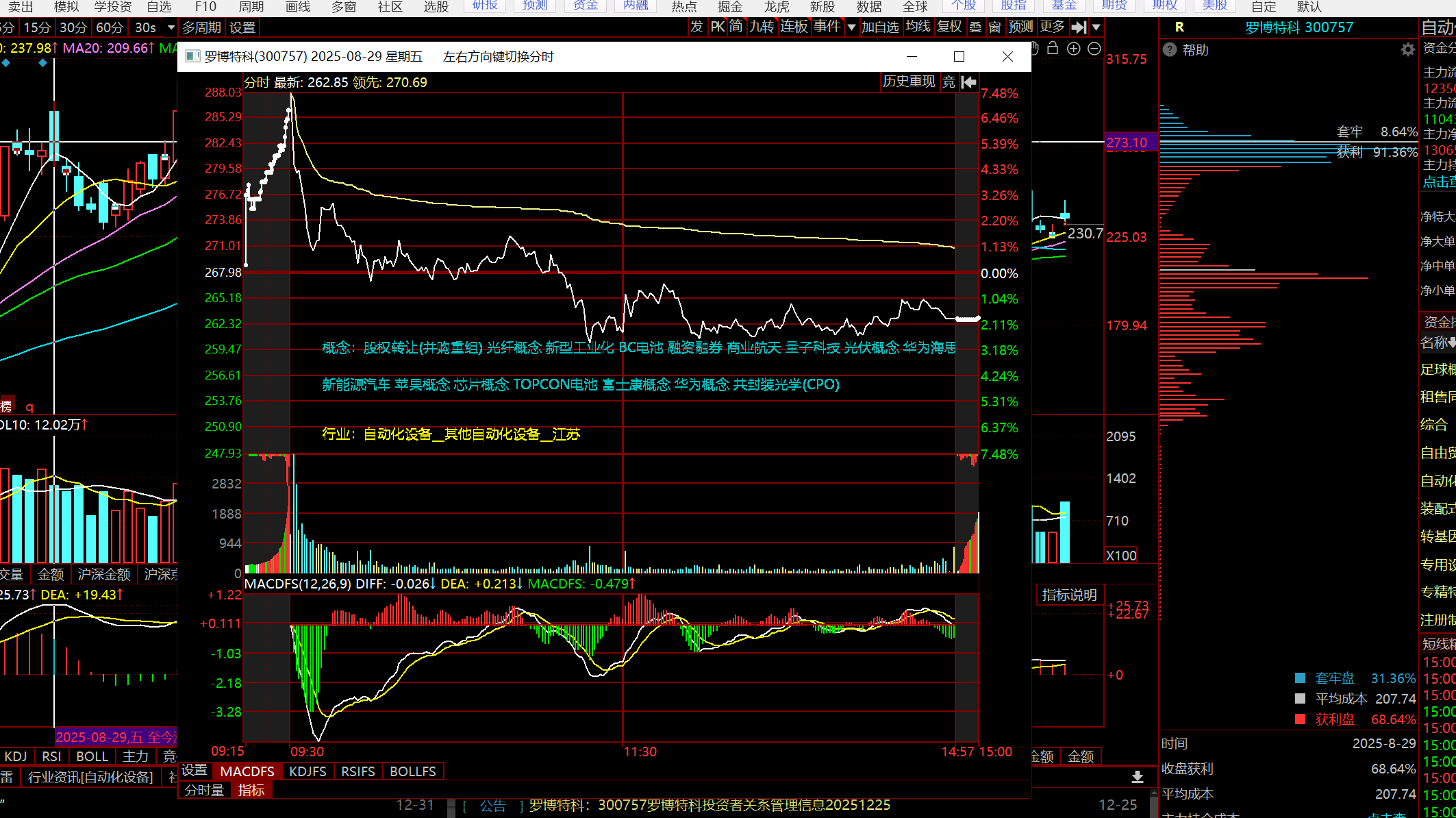Click the help question mark icon
The image size is (1456, 818).
pyautogui.click(x=1170, y=50)
